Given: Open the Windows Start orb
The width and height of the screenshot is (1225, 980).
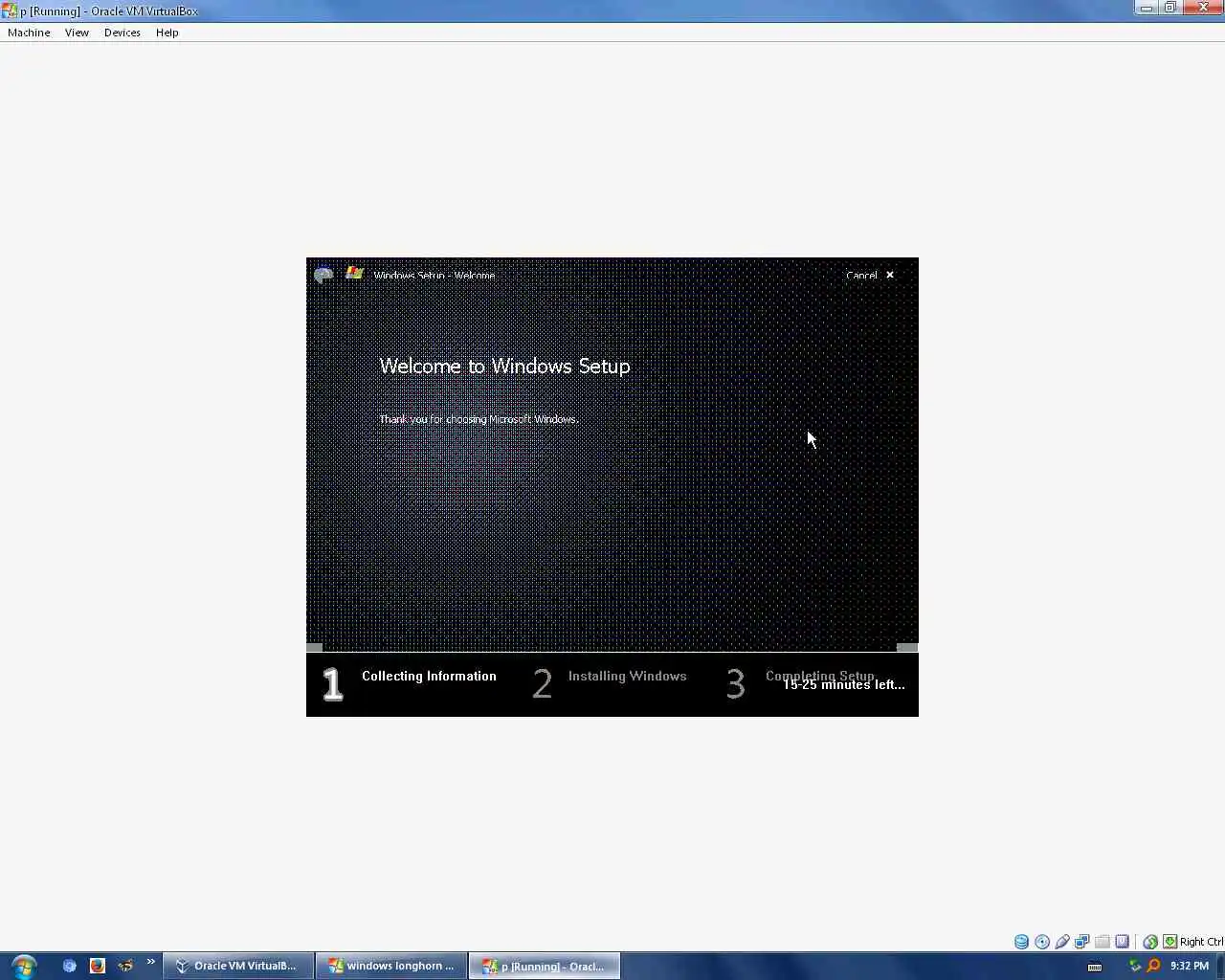Looking at the screenshot, I should coord(24,966).
